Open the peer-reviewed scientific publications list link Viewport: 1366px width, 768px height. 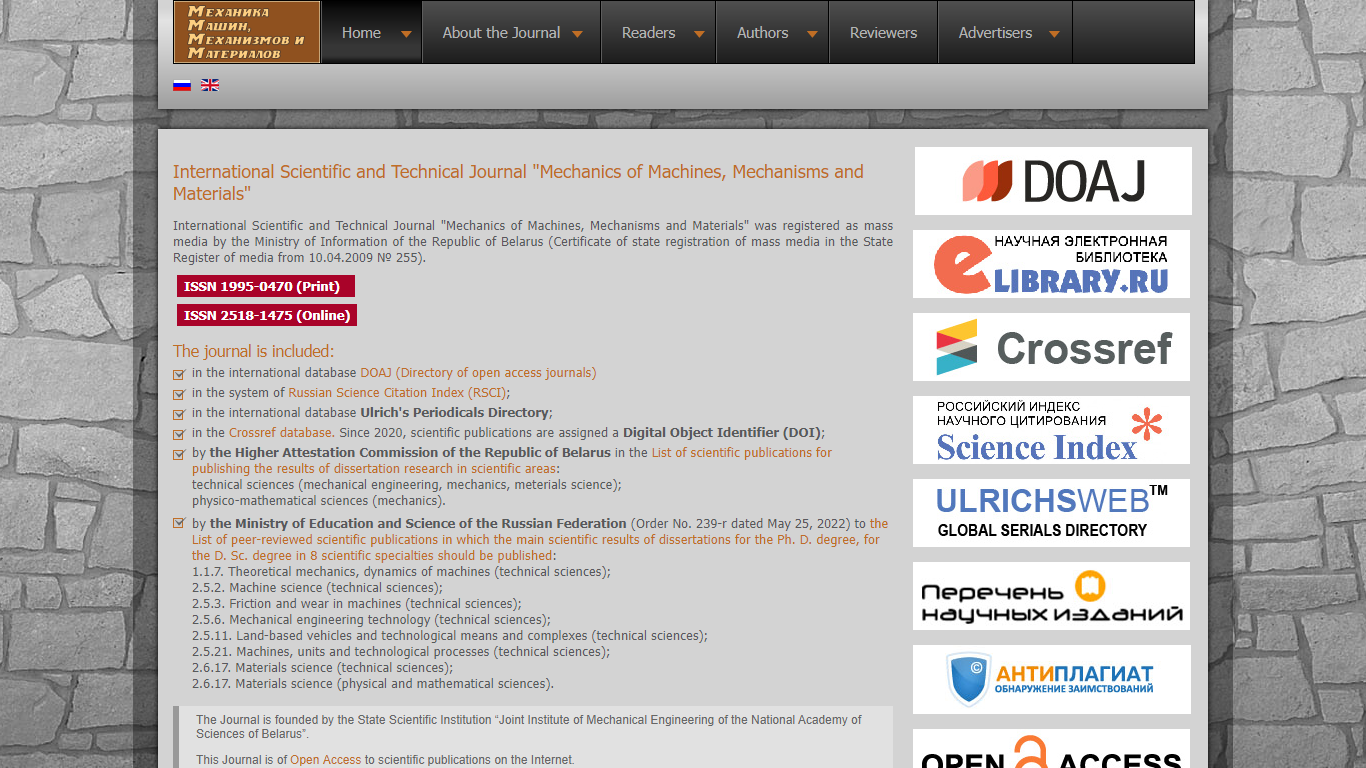(x=540, y=540)
